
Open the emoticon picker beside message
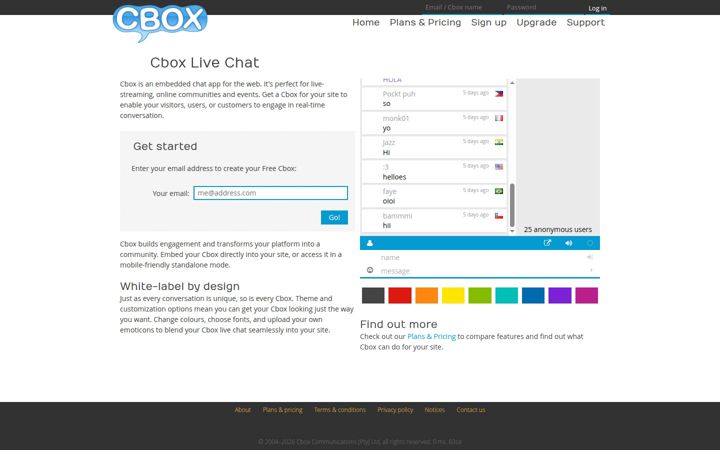(x=370, y=270)
